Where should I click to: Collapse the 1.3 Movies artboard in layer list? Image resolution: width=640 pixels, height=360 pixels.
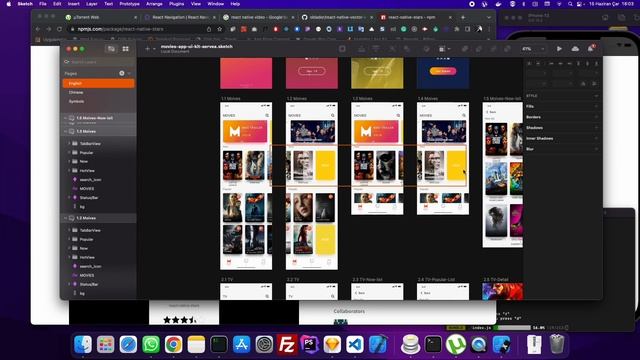65,131
